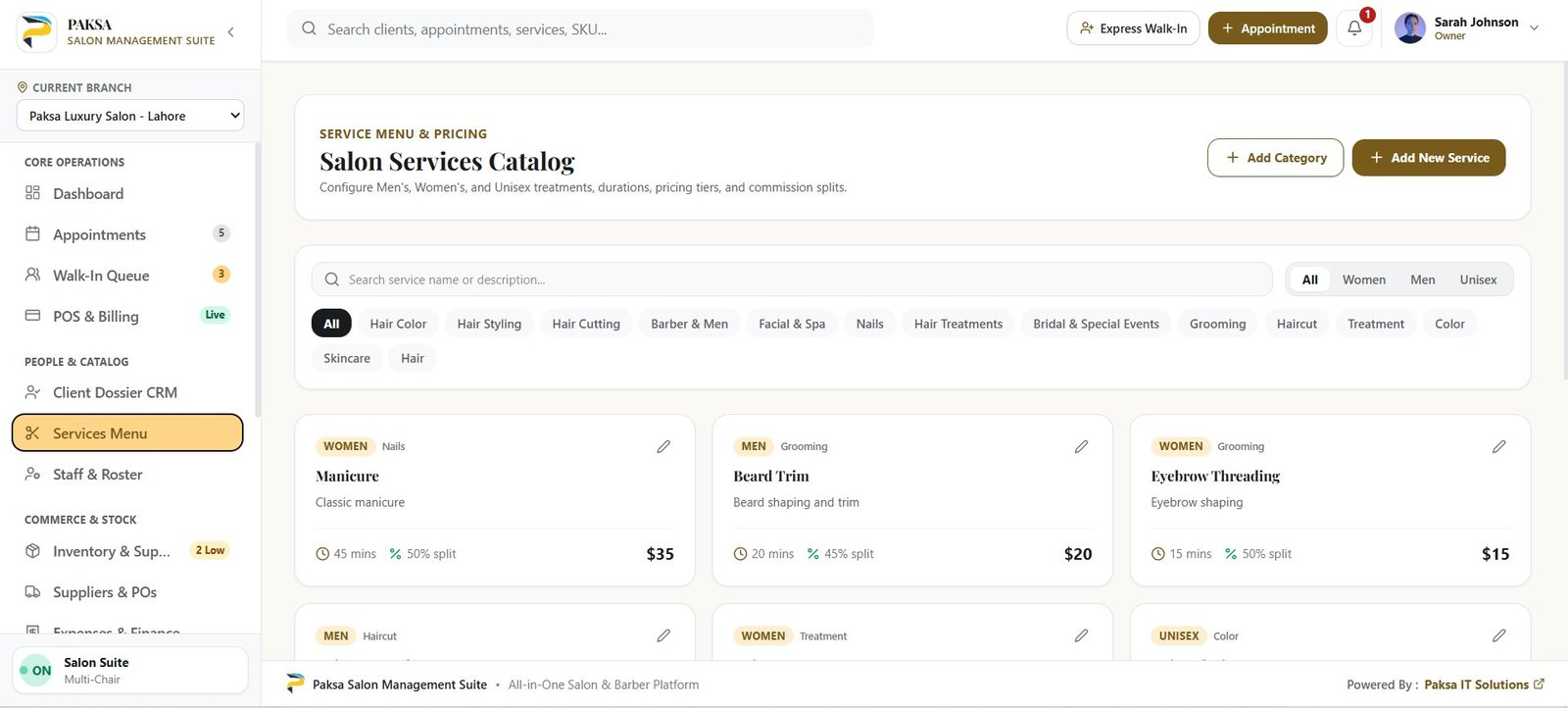Open the current branch dropdown

point(130,116)
